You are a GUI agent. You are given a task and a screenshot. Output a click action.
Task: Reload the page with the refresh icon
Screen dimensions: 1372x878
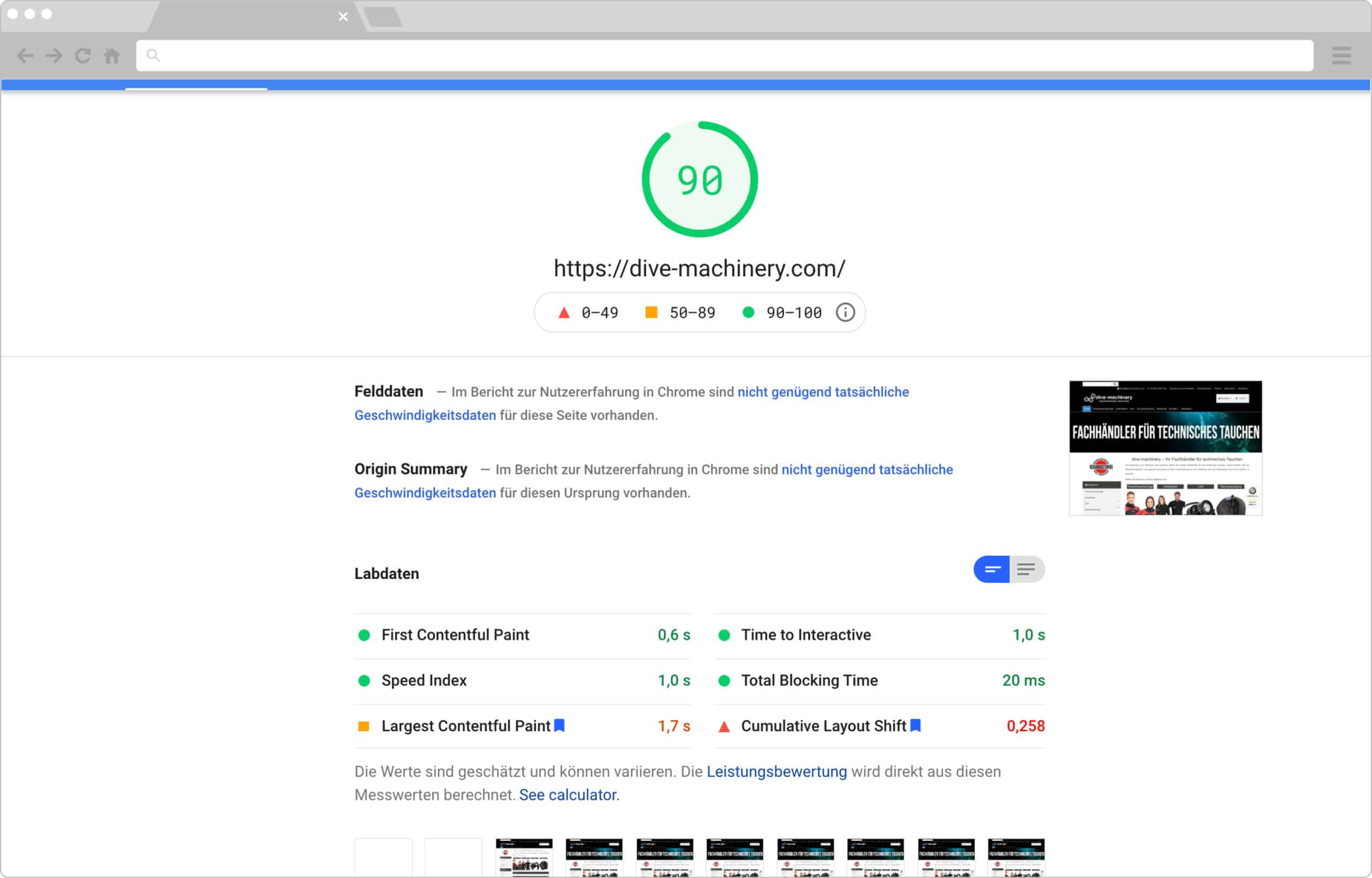[x=83, y=55]
